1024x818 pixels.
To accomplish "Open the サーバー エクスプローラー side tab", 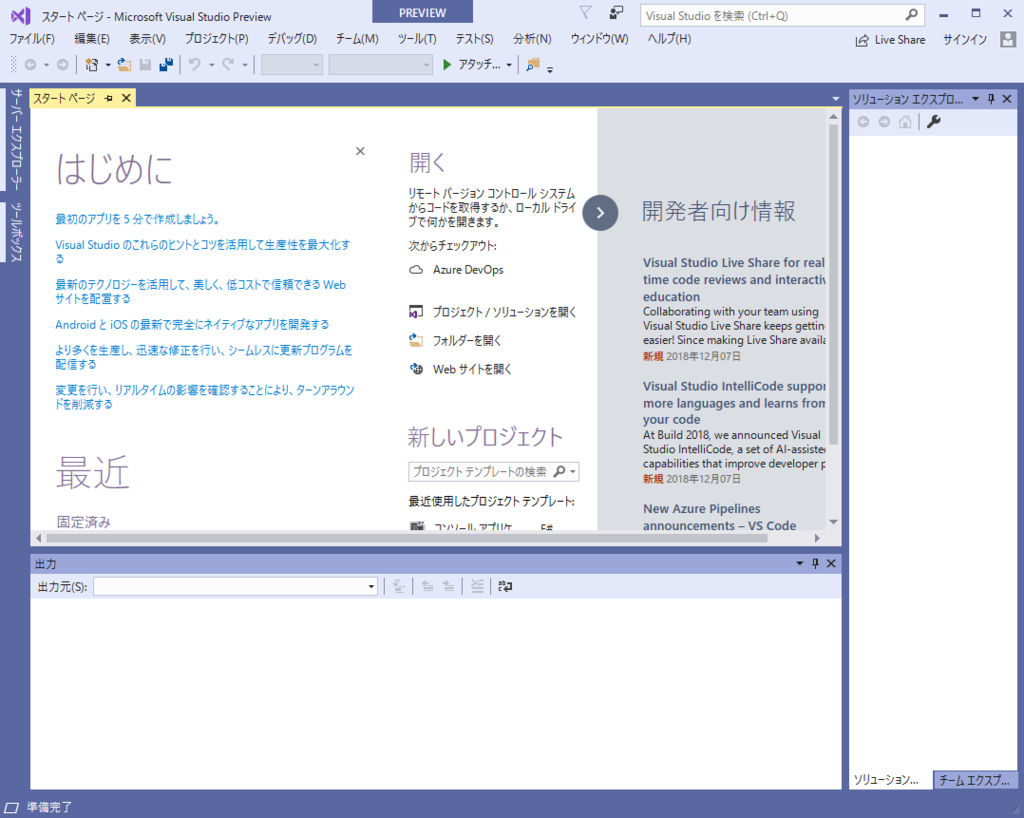I will [17, 138].
